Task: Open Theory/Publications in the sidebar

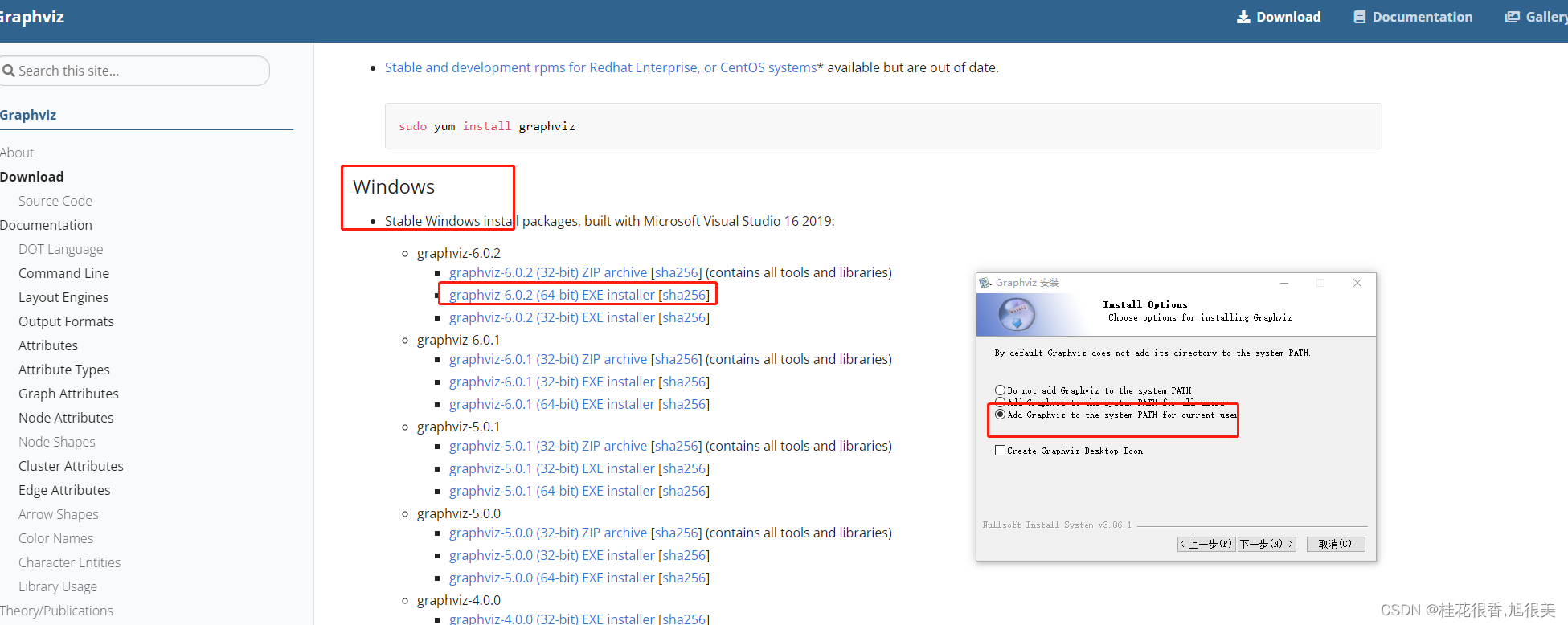Action: (x=56, y=611)
